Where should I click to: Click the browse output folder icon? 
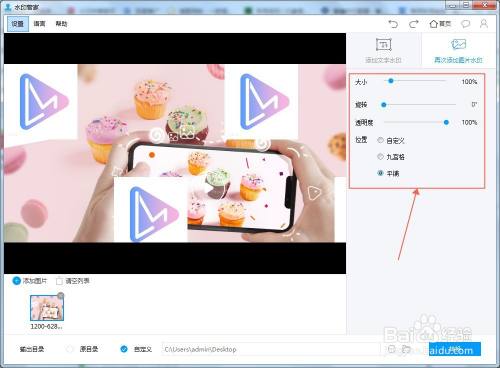click(406, 349)
